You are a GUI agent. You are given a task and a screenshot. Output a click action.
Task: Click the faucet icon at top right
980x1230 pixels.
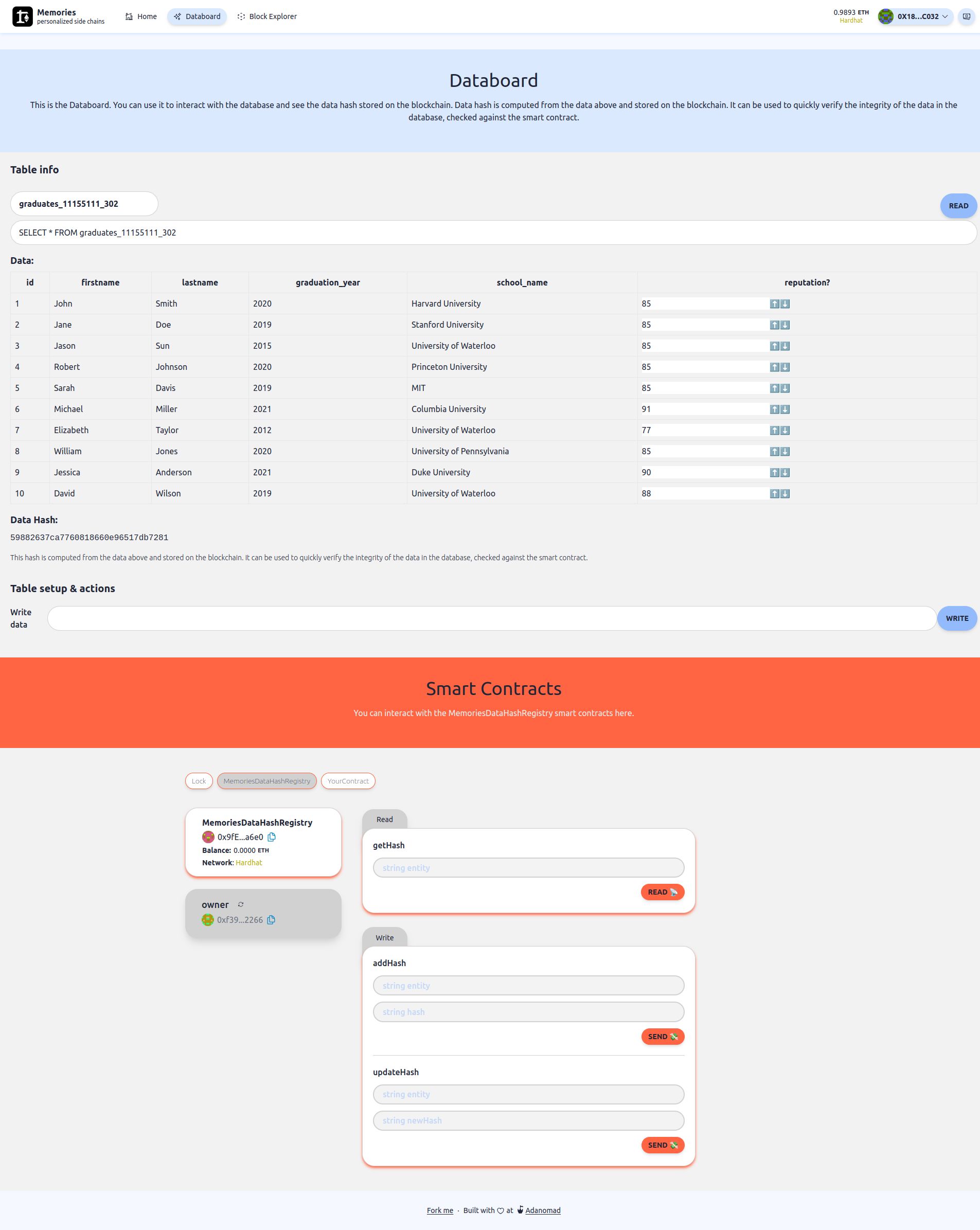pos(966,16)
